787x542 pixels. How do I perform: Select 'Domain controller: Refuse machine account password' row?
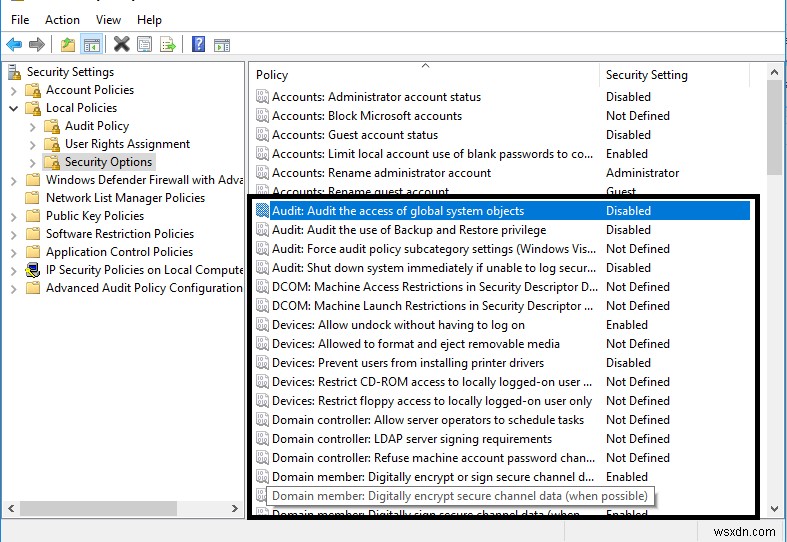click(502, 458)
